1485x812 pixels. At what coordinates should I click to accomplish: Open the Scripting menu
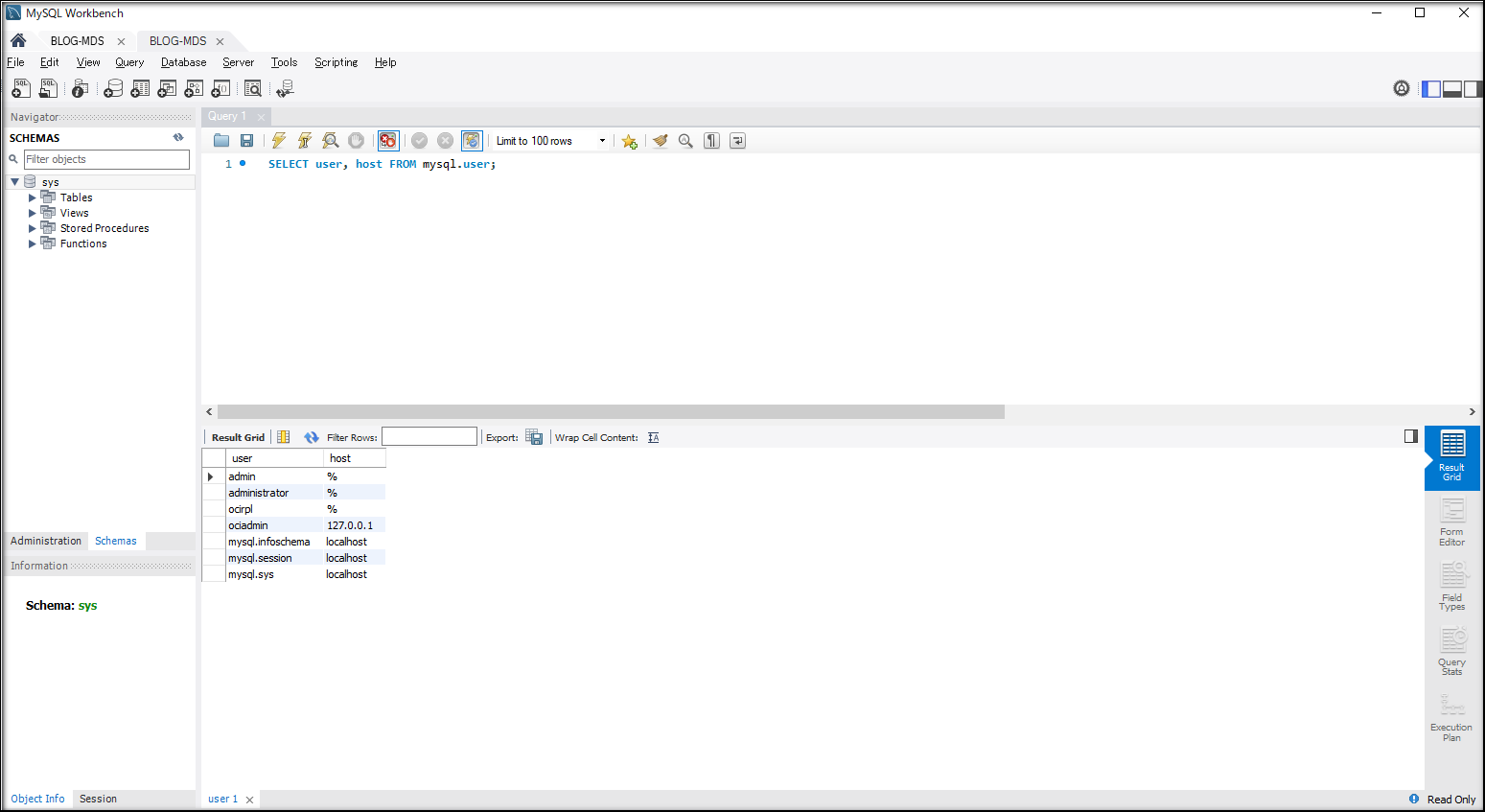coord(336,62)
